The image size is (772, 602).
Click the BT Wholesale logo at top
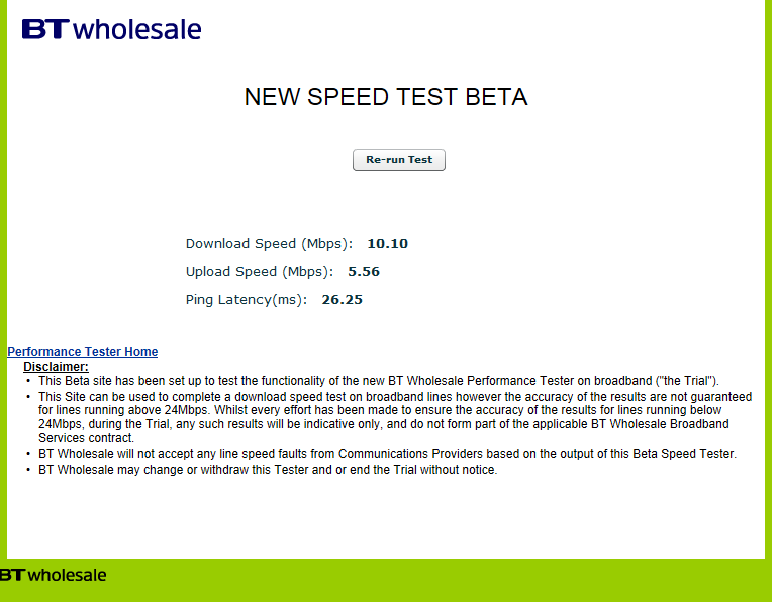[x=112, y=29]
